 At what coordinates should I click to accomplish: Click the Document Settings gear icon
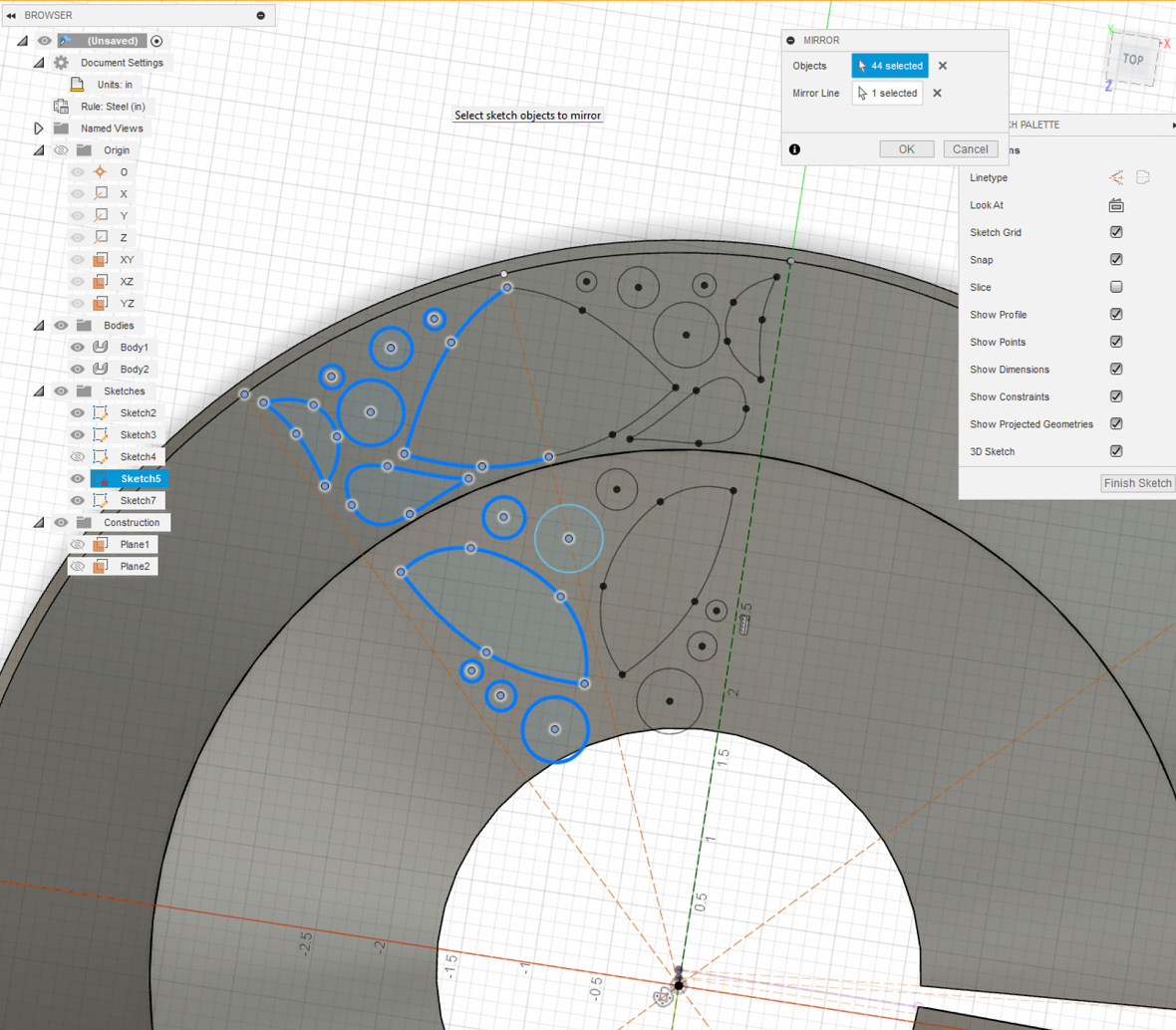(x=62, y=62)
